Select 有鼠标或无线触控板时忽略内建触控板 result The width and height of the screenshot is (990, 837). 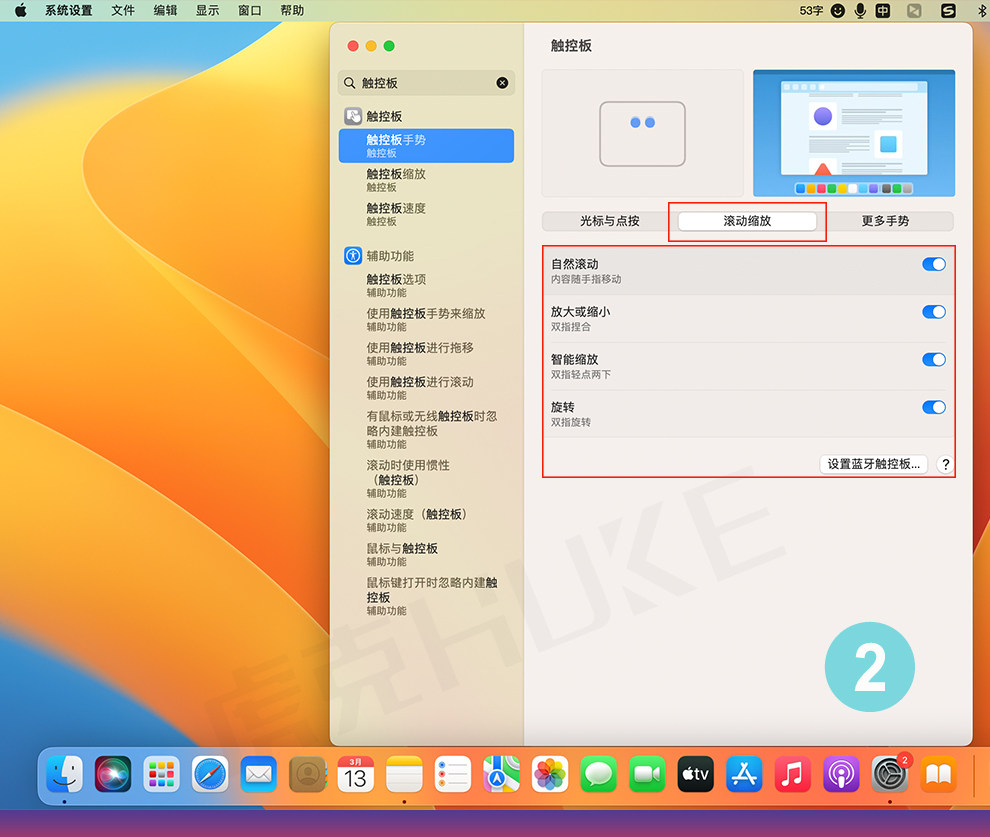click(x=426, y=429)
